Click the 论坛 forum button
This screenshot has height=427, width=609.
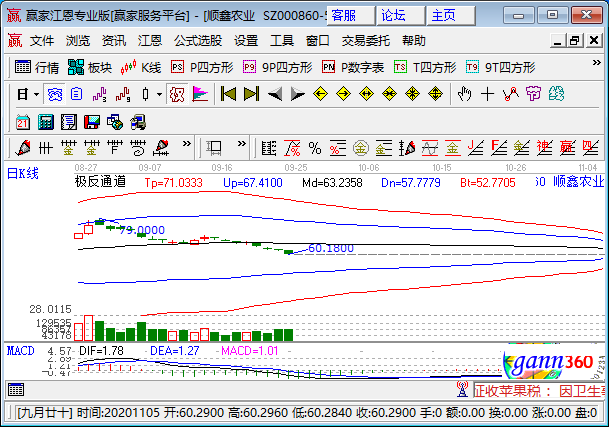(x=401, y=16)
